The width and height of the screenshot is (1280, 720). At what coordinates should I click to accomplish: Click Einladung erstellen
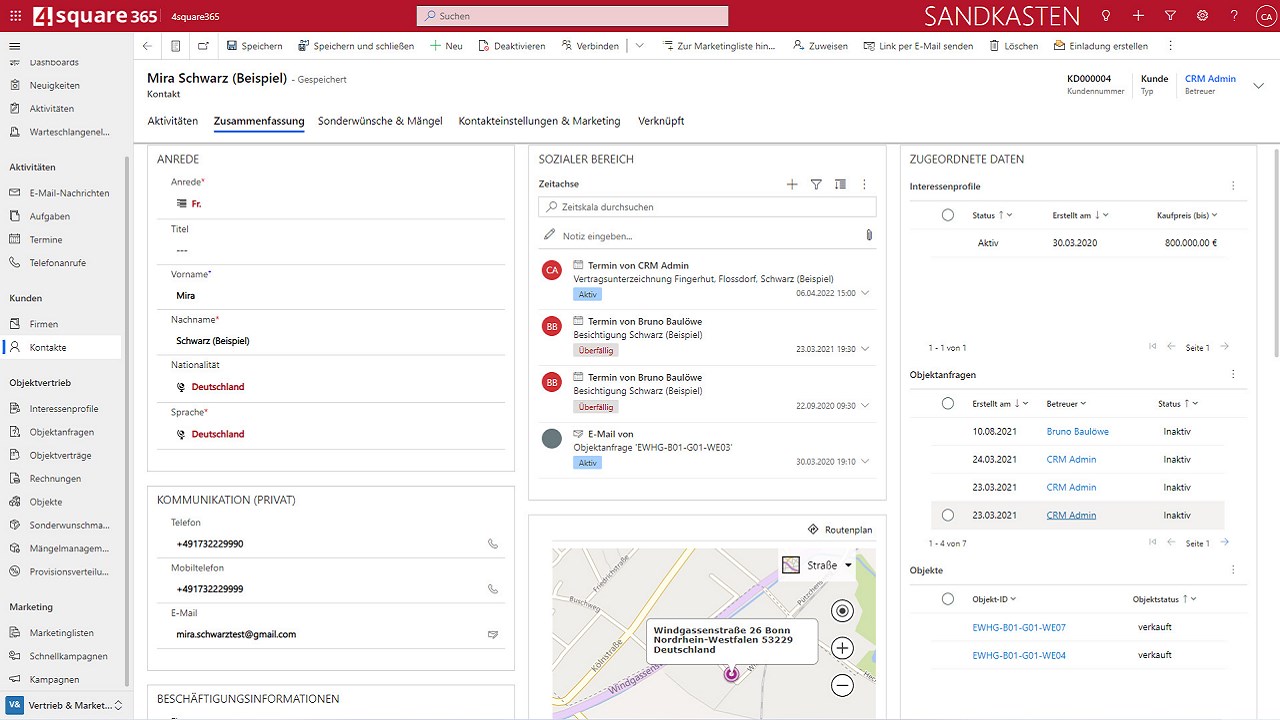pyautogui.click(x=1101, y=46)
